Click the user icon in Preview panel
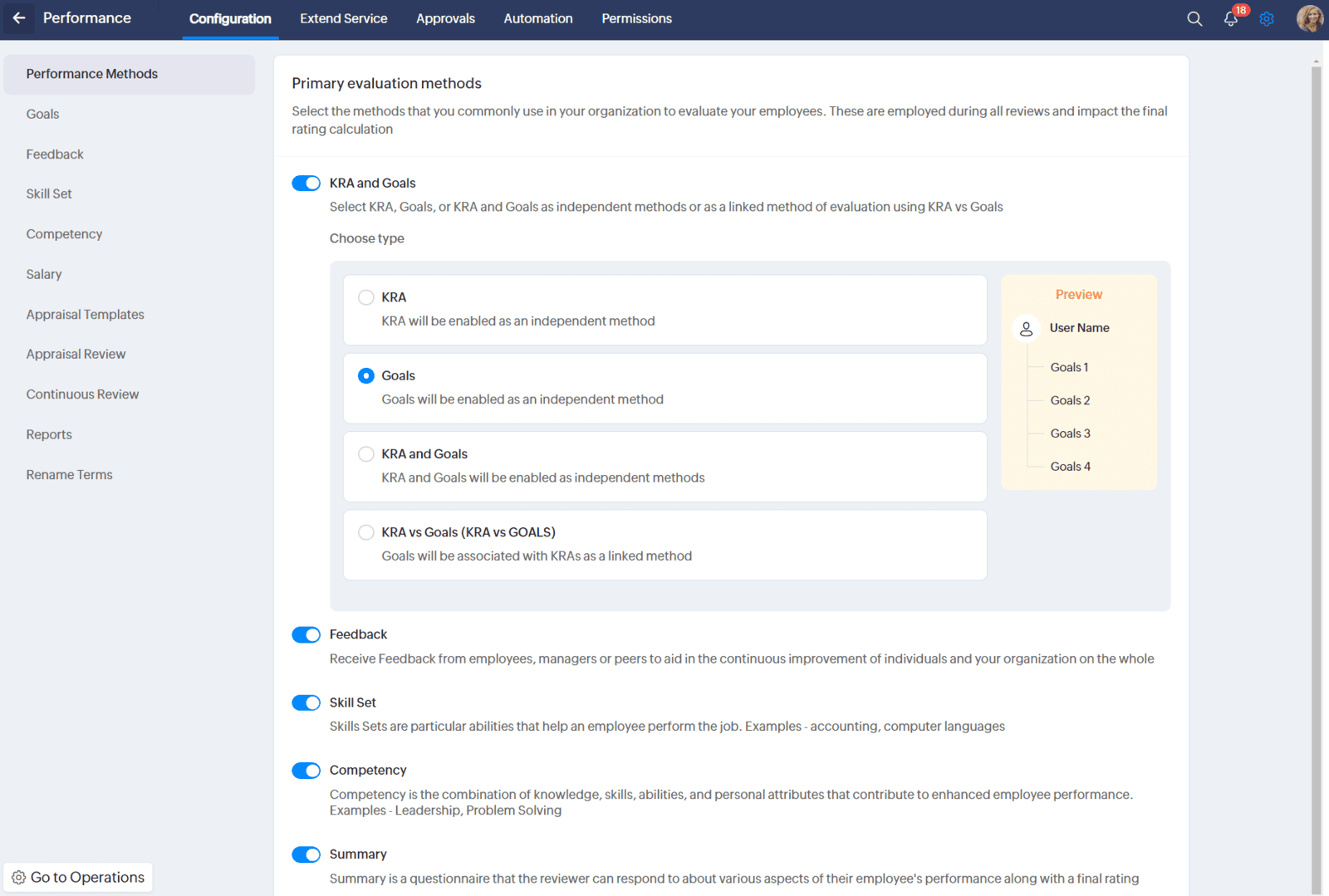Image resolution: width=1329 pixels, height=896 pixels. click(x=1027, y=329)
